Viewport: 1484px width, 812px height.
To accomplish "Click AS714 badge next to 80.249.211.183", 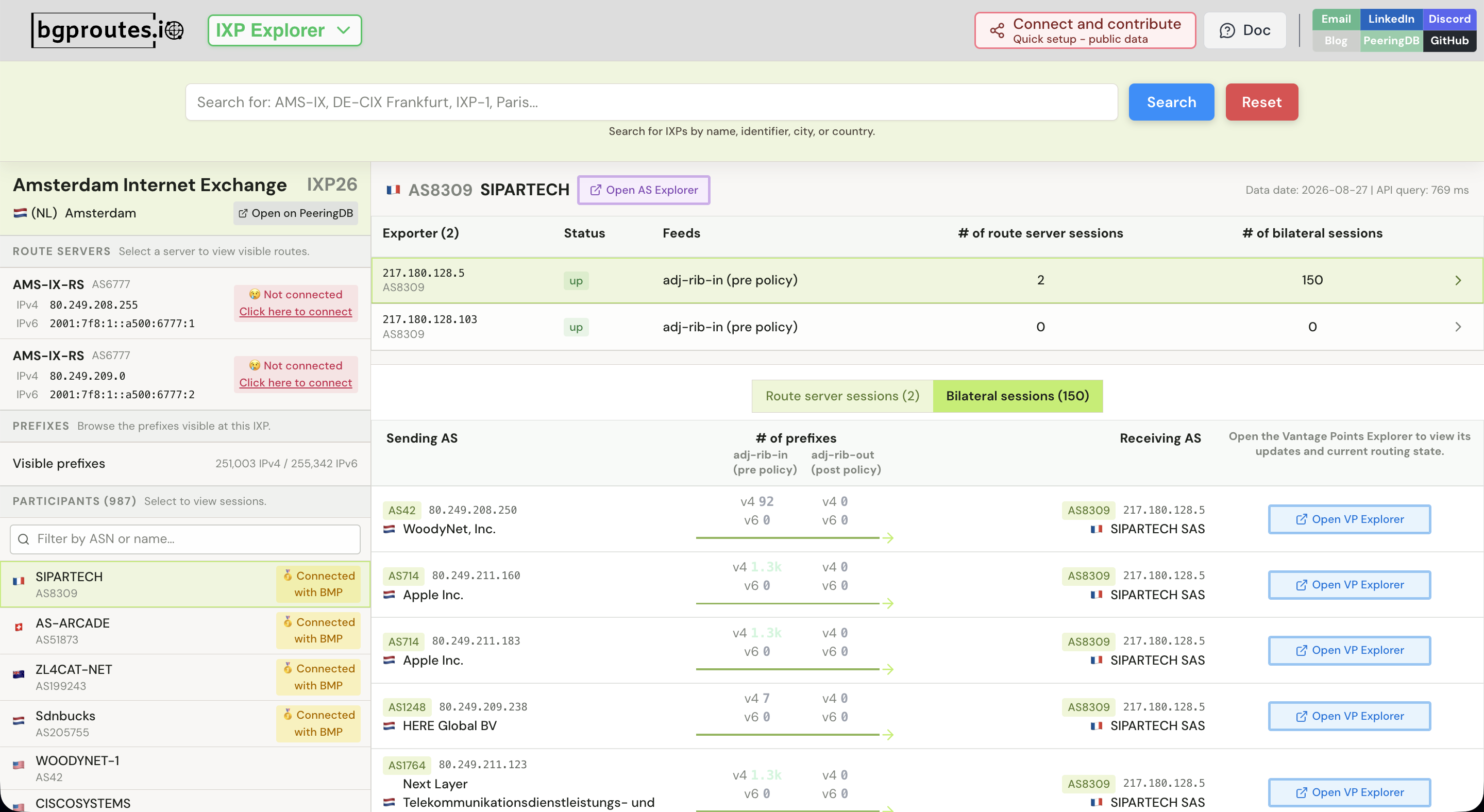I will [x=403, y=641].
